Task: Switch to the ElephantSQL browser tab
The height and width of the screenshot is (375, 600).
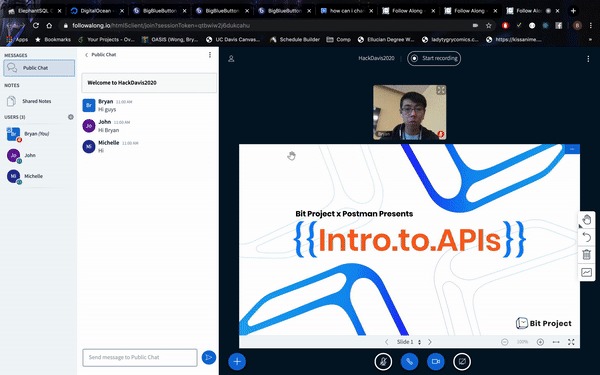Action: point(34,11)
